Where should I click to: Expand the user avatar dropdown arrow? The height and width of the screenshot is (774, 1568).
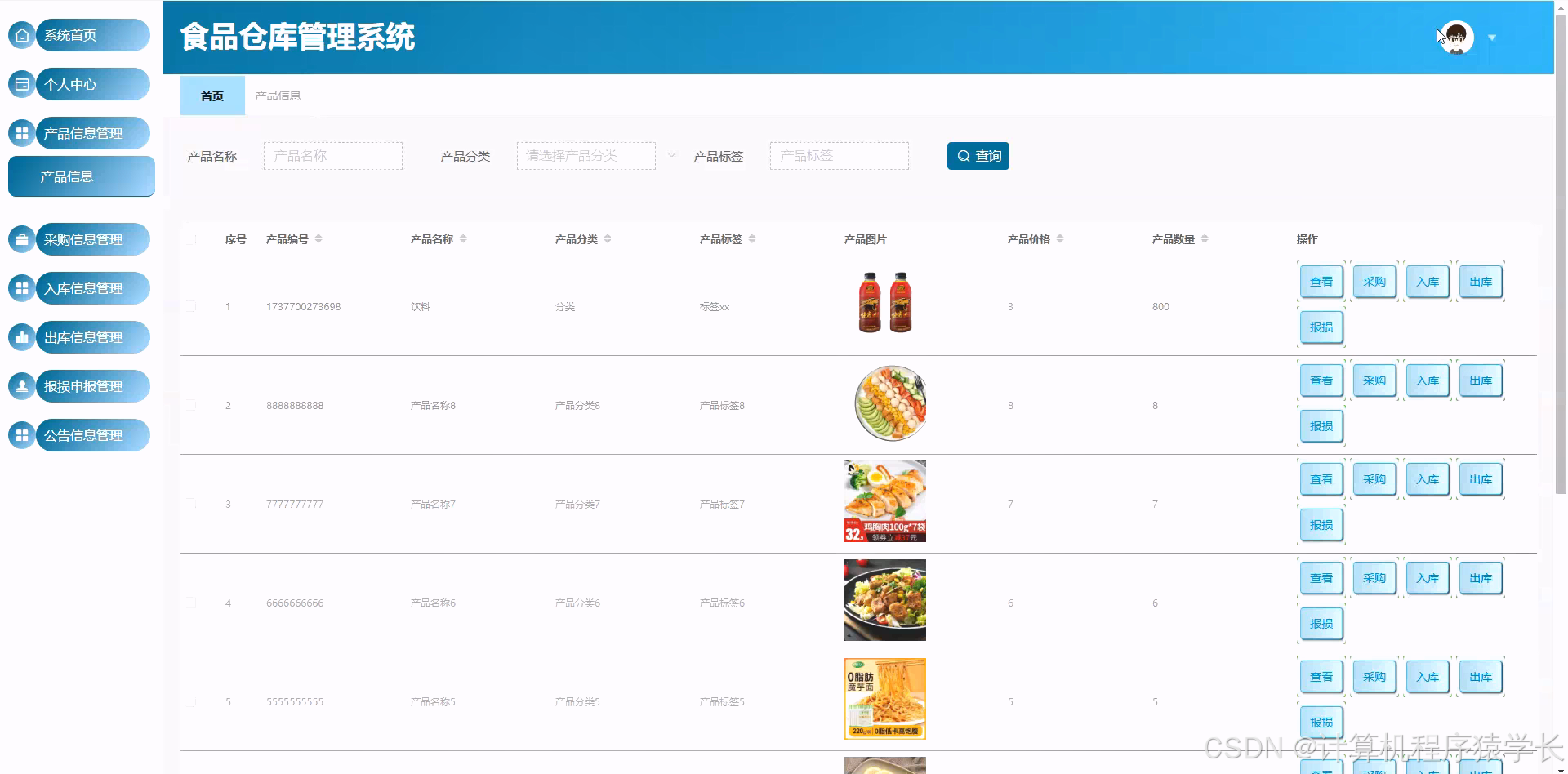1493,37
